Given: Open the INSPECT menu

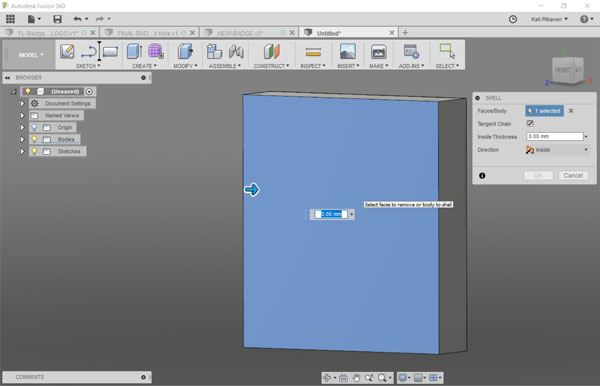Looking at the screenshot, I should tap(313, 66).
